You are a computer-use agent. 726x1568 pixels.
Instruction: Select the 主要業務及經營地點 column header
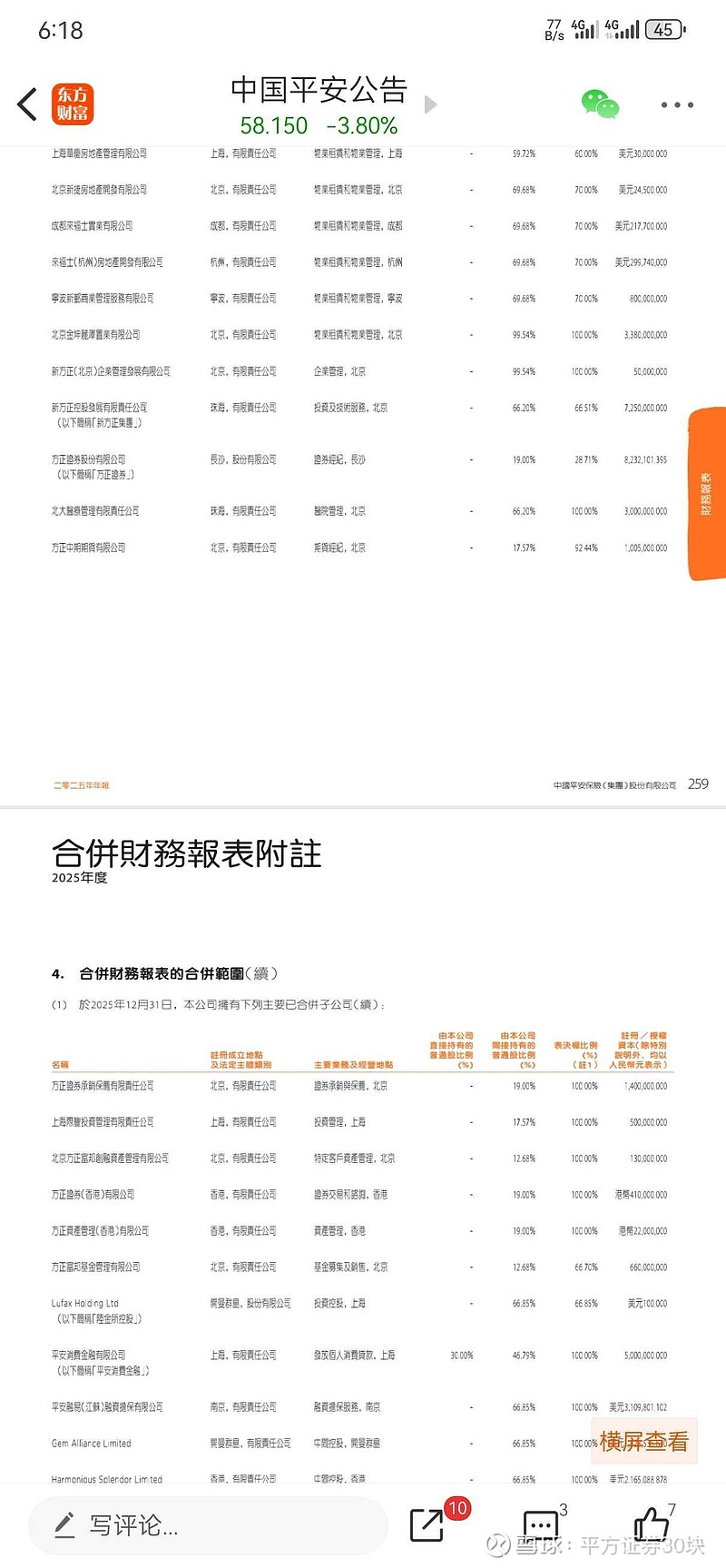(x=354, y=1065)
